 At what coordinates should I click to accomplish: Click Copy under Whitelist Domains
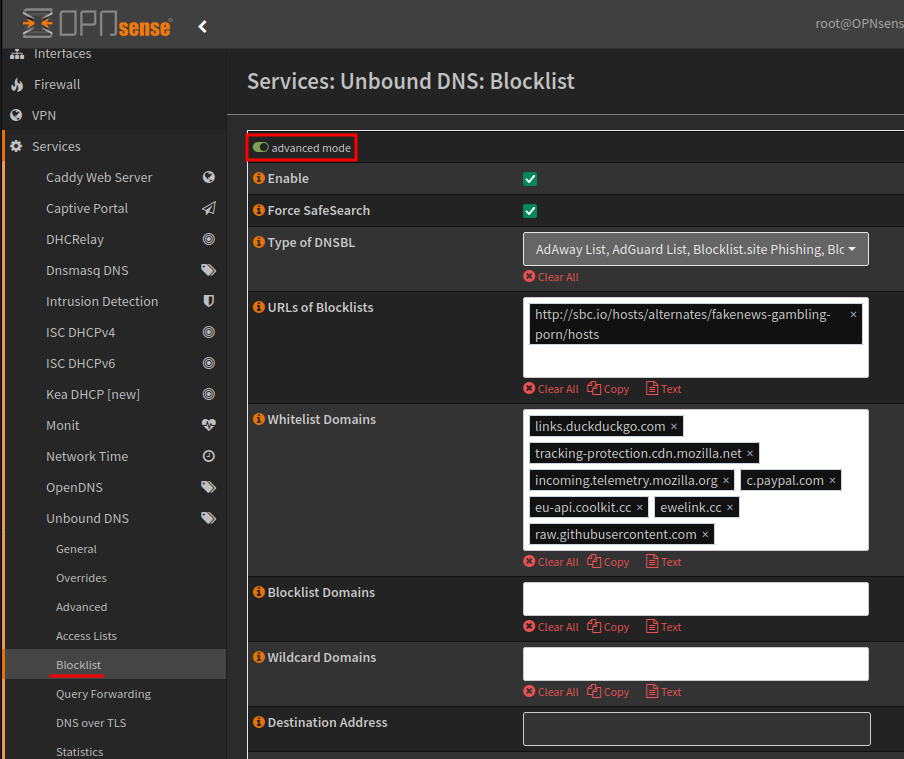608,562
